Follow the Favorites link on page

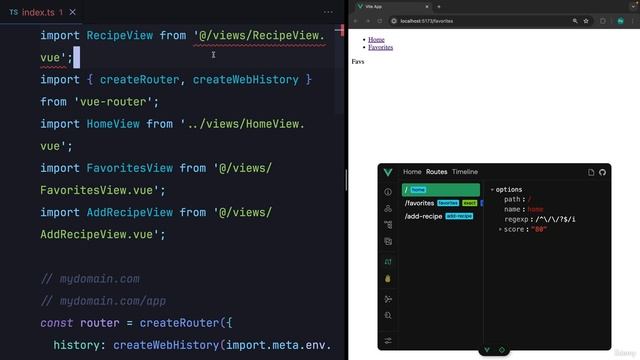click(x=380, y=47)
